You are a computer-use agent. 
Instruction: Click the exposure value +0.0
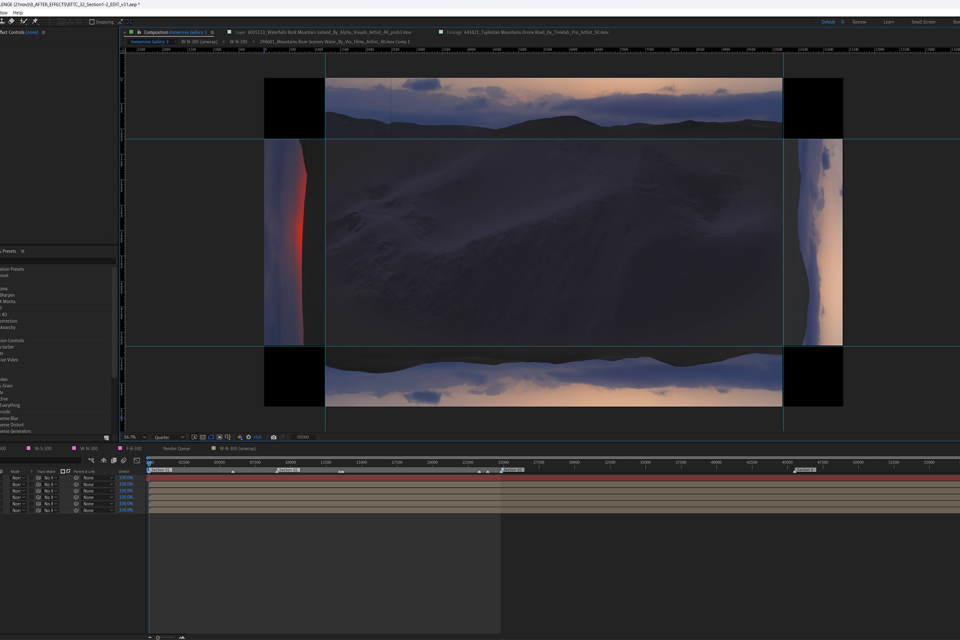[257, 437]
